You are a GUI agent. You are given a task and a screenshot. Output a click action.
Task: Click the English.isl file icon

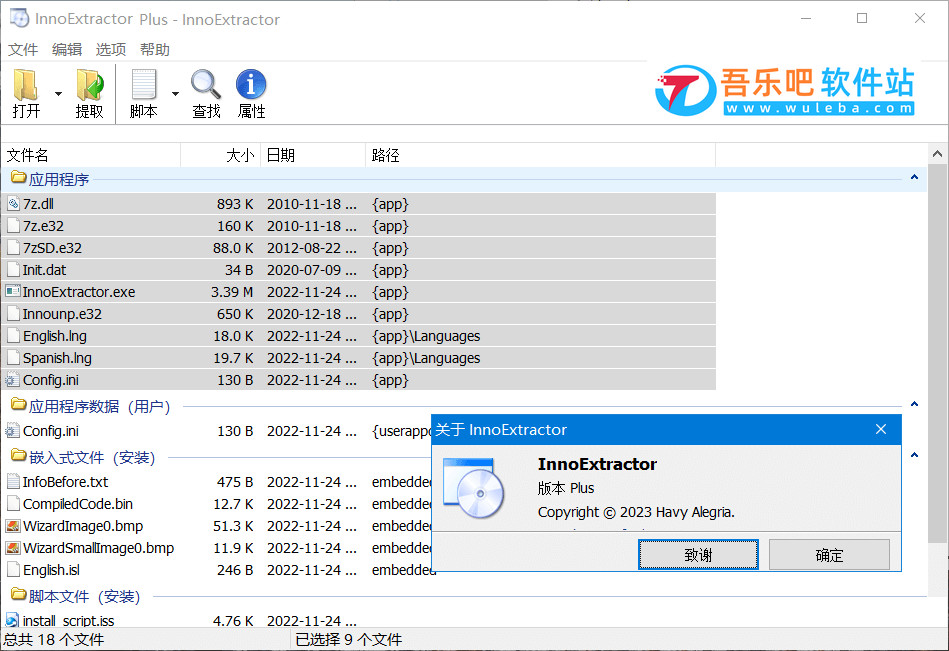point(13,570)
